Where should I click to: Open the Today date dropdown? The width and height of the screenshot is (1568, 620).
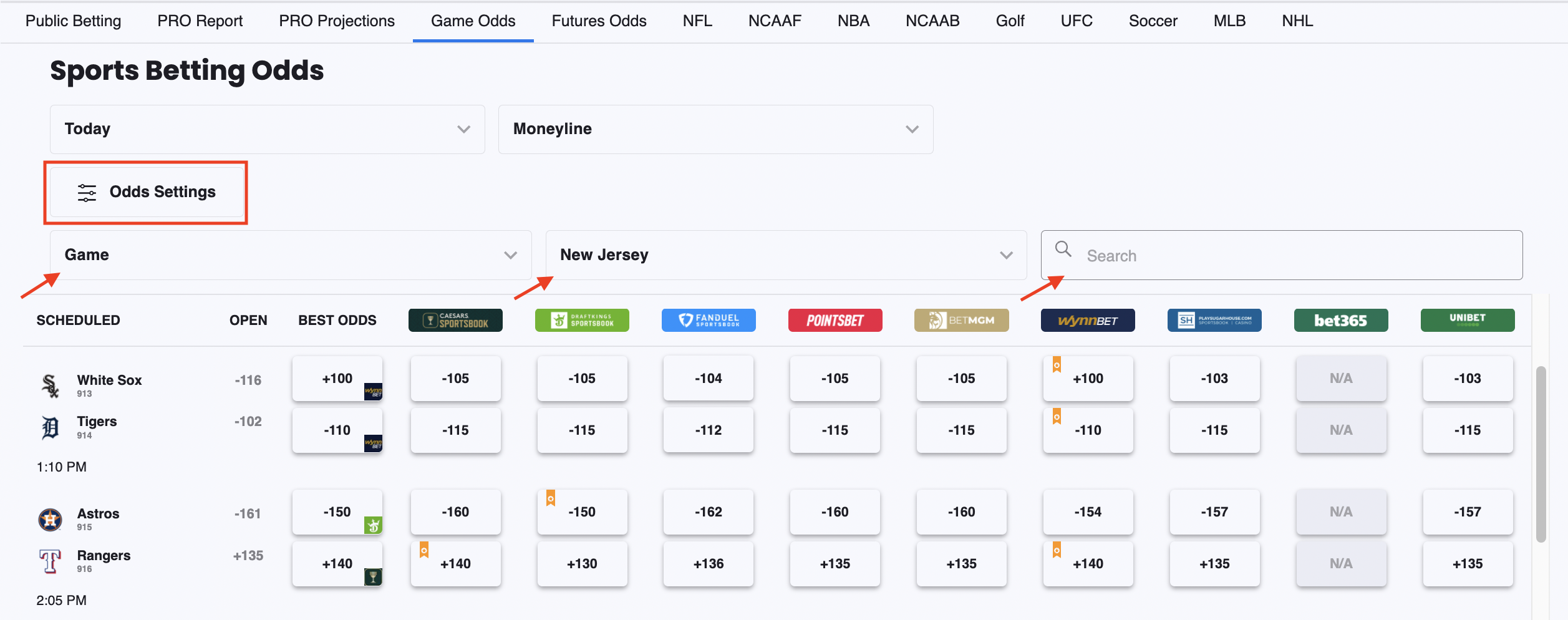[267, 129]
